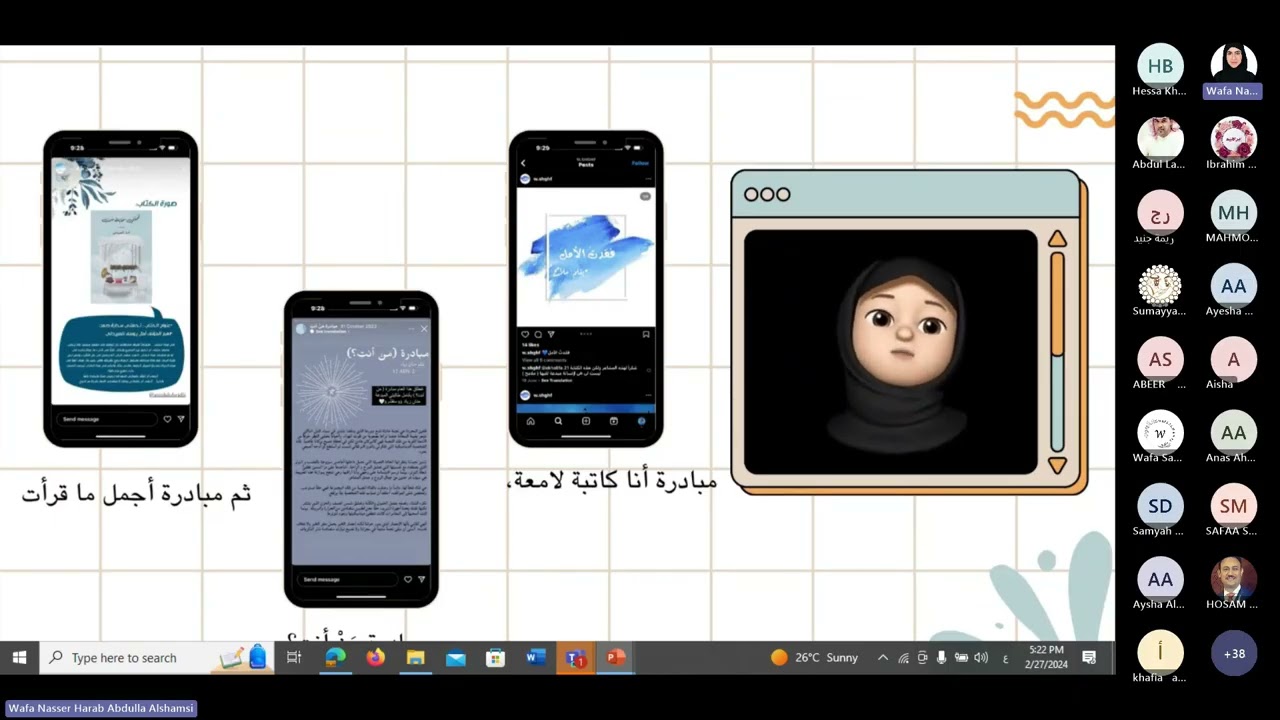The height and width of the screenshot is (720, 1280).
Task: Select Wafa Na... participant video tile
Action: 1233,71
